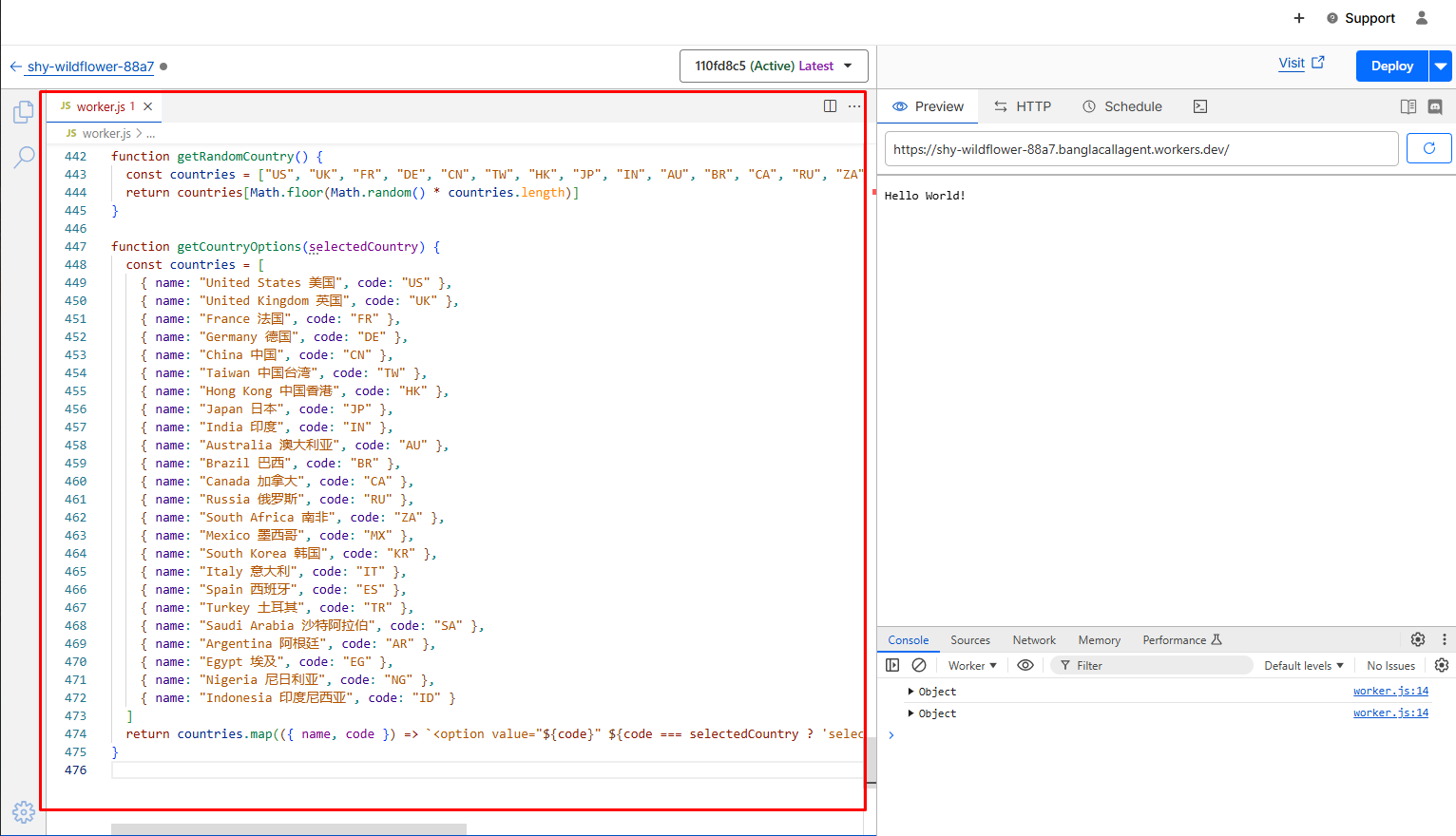Clear the console with the clear icon
Image resolution: width=1456 pixels, height=836 pixels.
pyautogui.click(x=919, y=665)
